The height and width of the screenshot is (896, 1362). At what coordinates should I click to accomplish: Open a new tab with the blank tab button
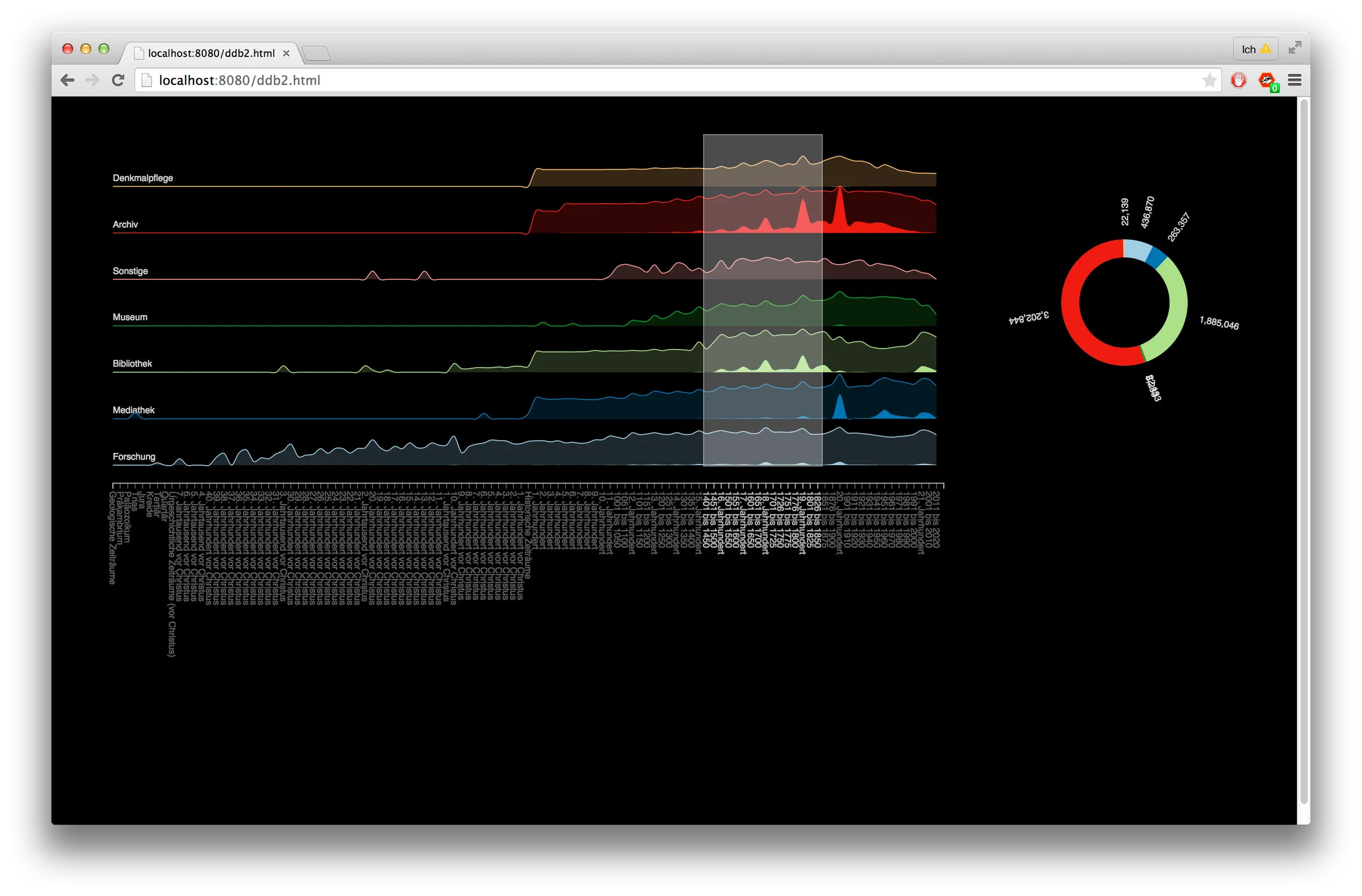[316, 54]
